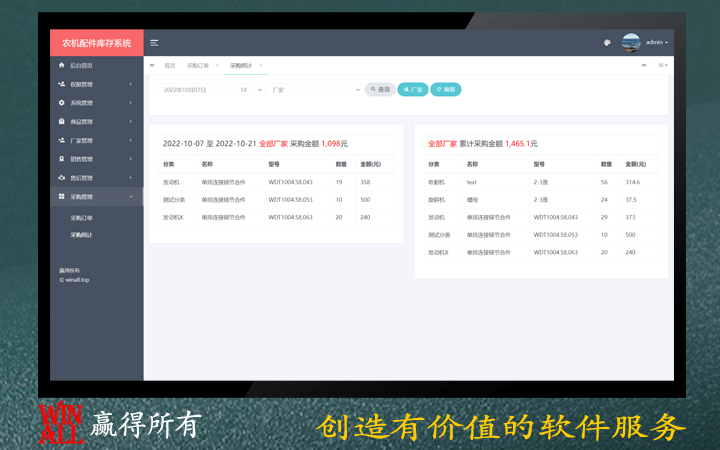Click the 1,465.1 cumulative total
720x450 pixels.
[518, 144]
